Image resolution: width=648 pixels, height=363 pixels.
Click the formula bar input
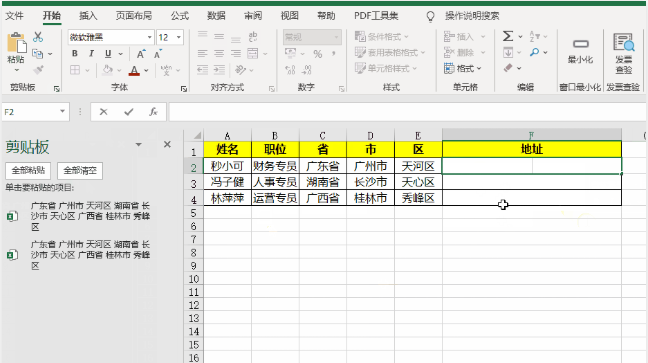point(407,112)
